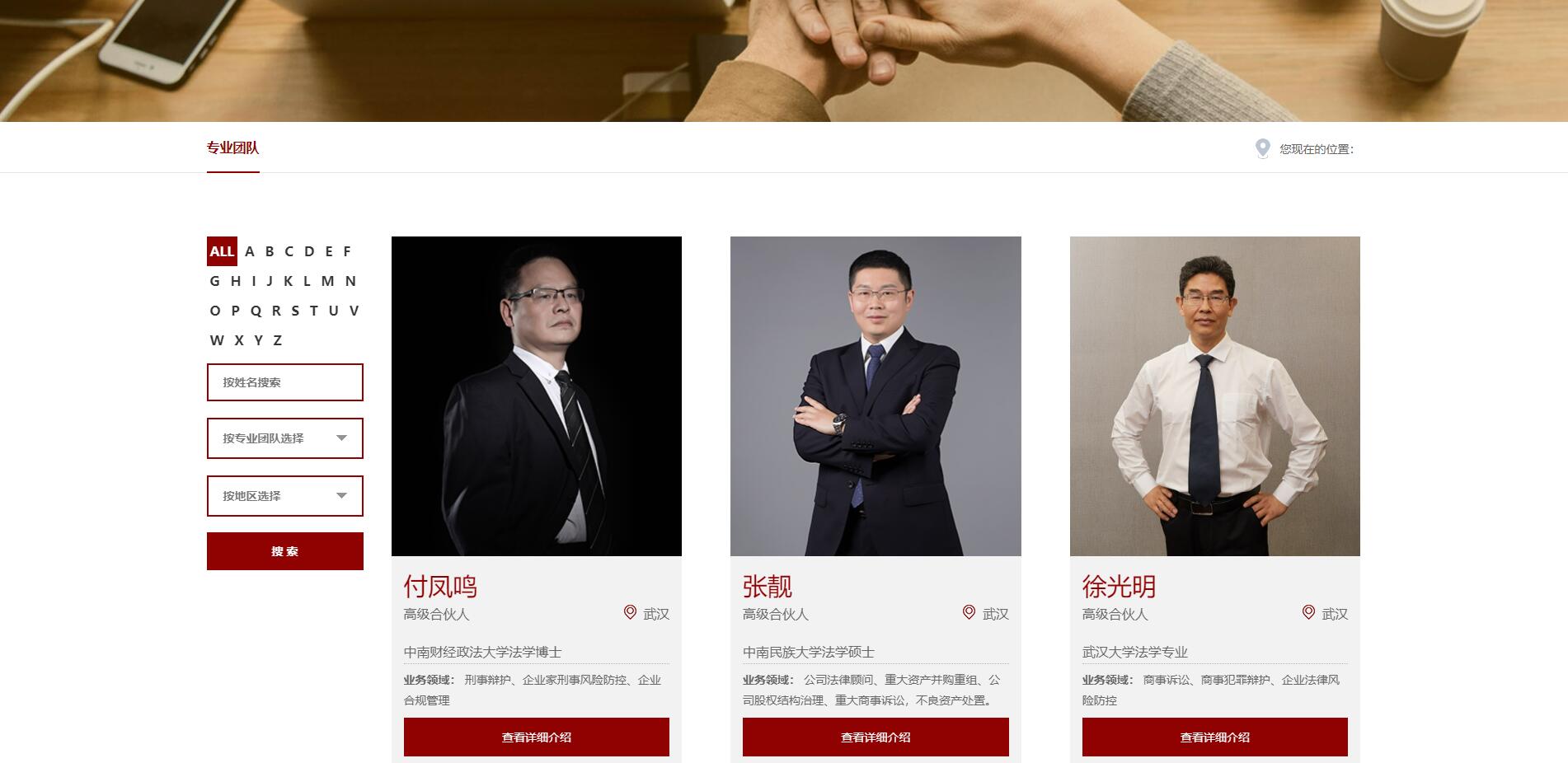Expand the 按地区选择 dropdown
The height and width of the screenshot is (763, 1568).
(284, 496)
